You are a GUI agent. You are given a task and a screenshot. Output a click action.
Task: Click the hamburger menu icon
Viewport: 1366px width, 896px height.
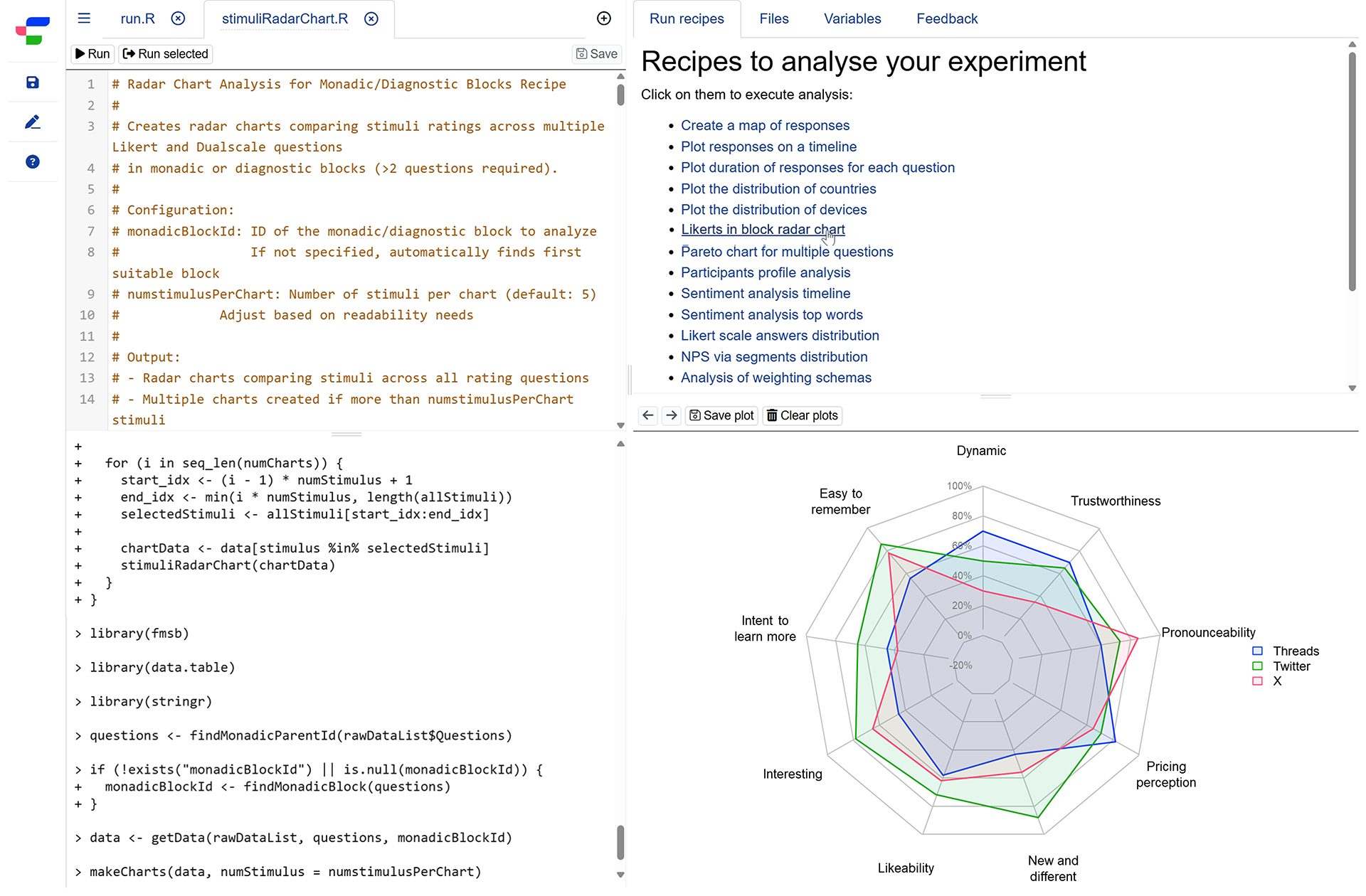[84, 18]
